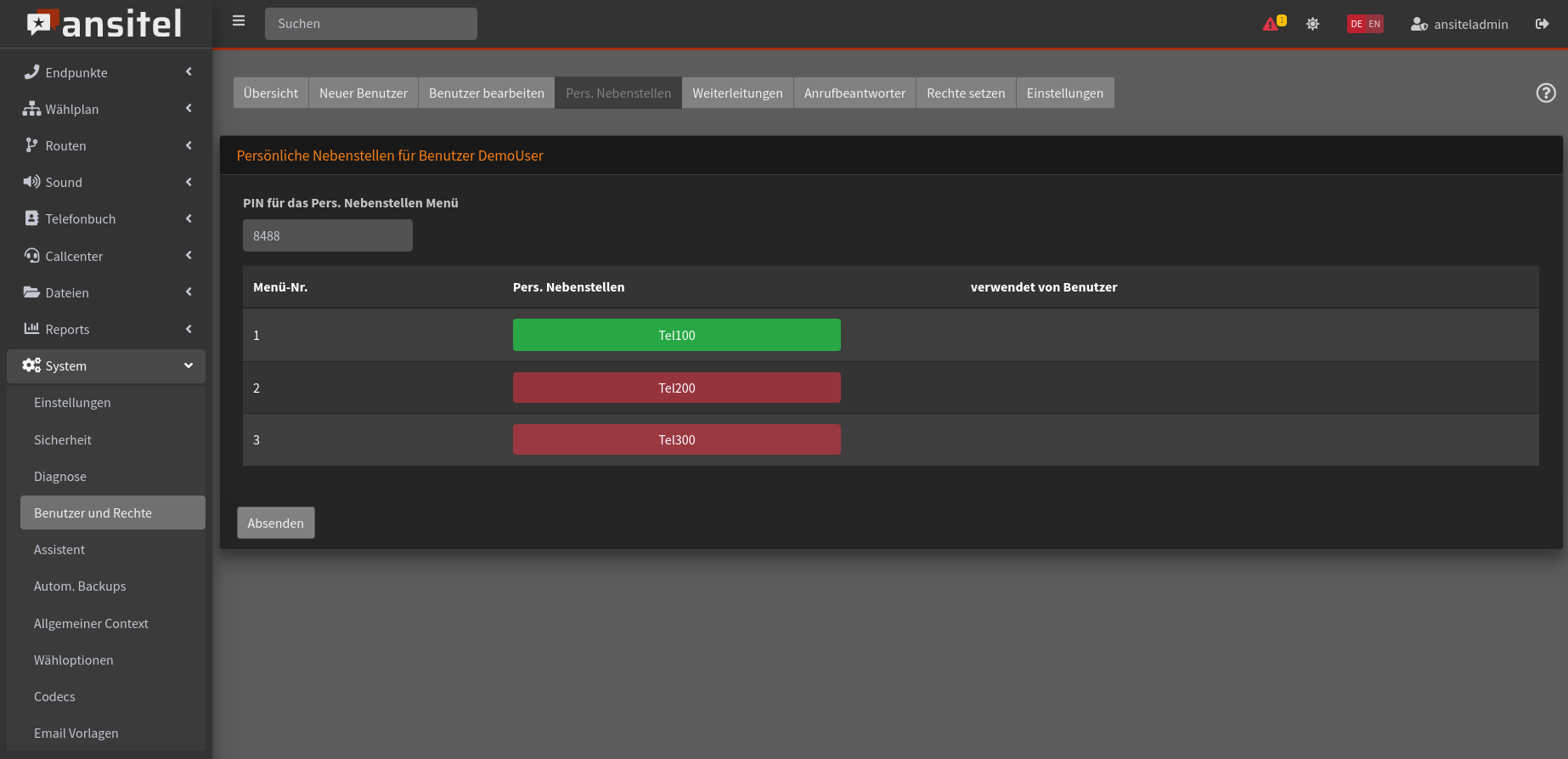1568x759 pixels.
Task: Click the hamburger menu icon
Action: [239, 21]
